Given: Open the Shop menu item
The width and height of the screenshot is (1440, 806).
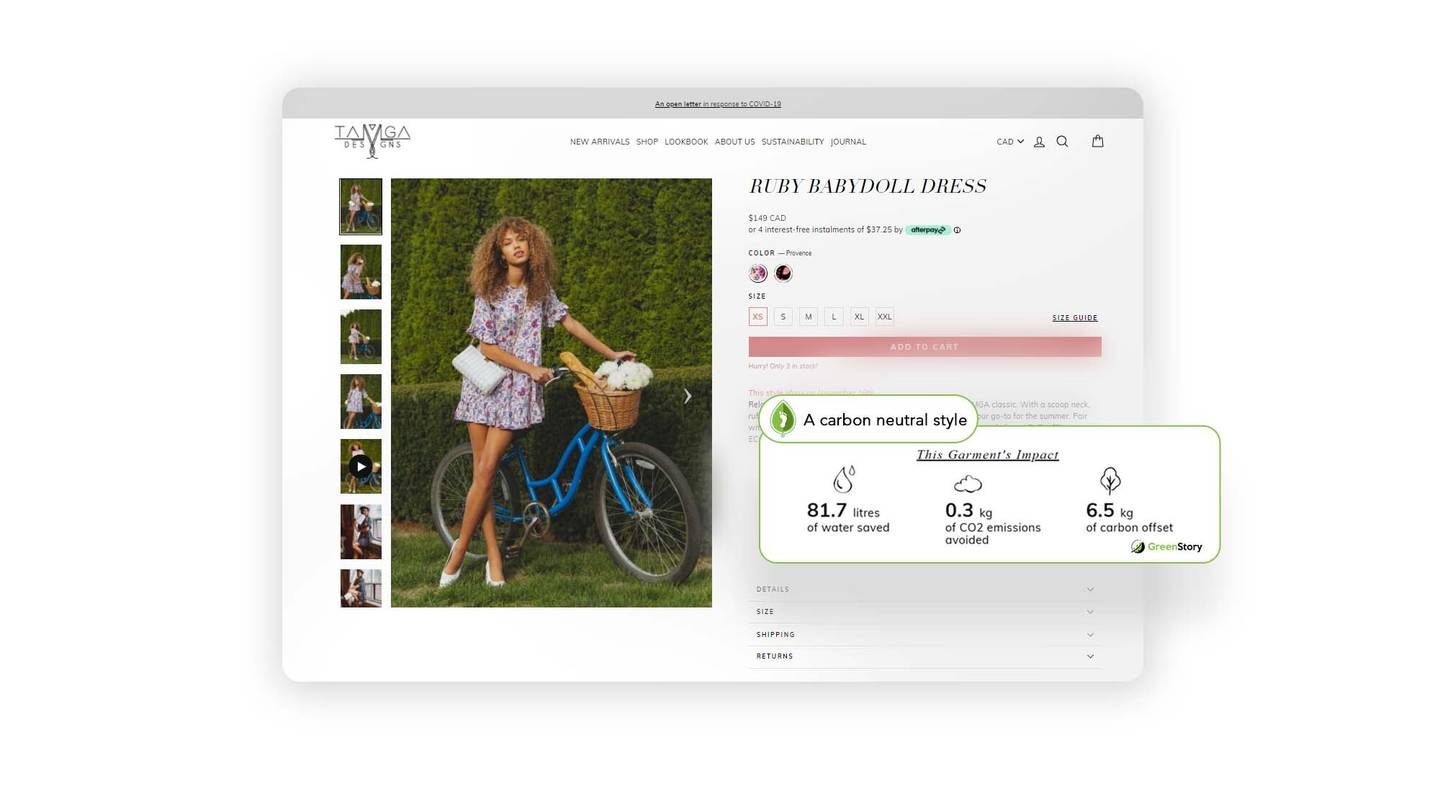Looking at the screenshot, I should (x=647, y=142).
